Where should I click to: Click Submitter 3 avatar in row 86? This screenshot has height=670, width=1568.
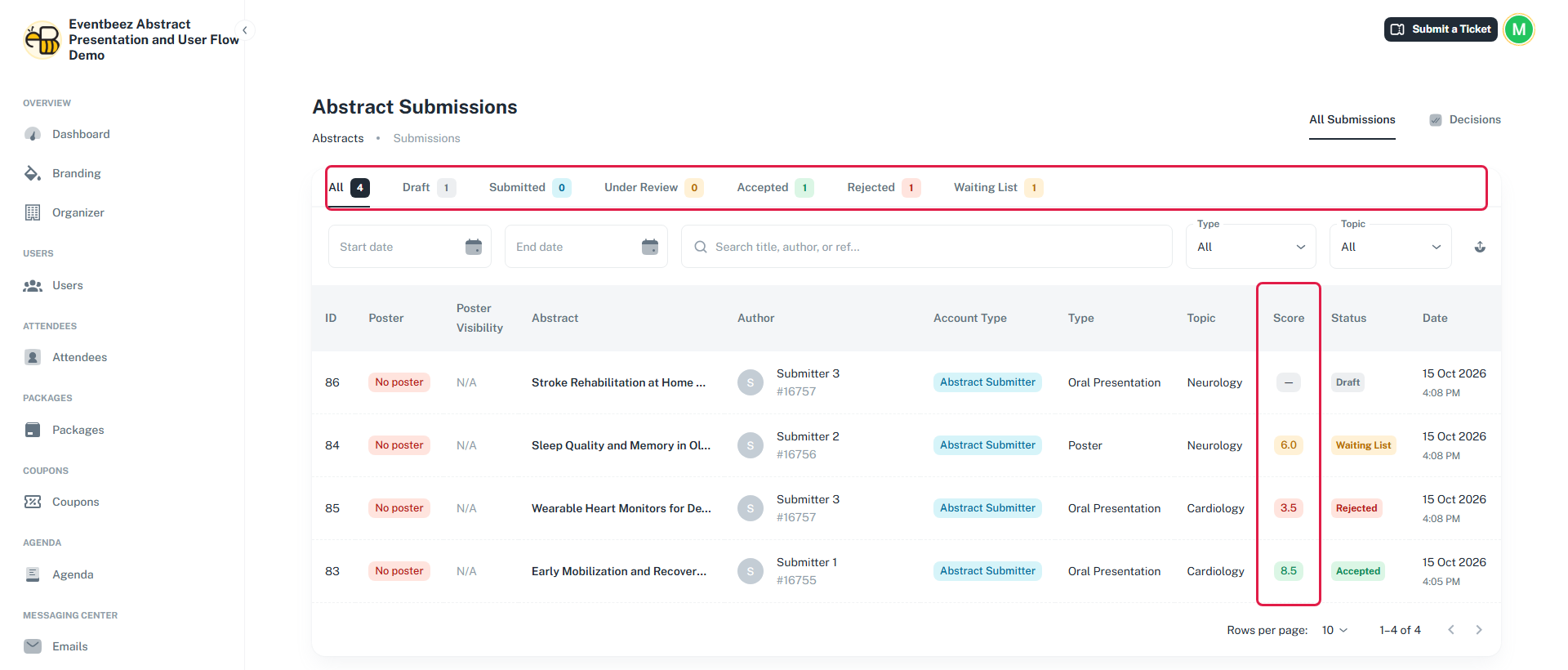[751, 382]
